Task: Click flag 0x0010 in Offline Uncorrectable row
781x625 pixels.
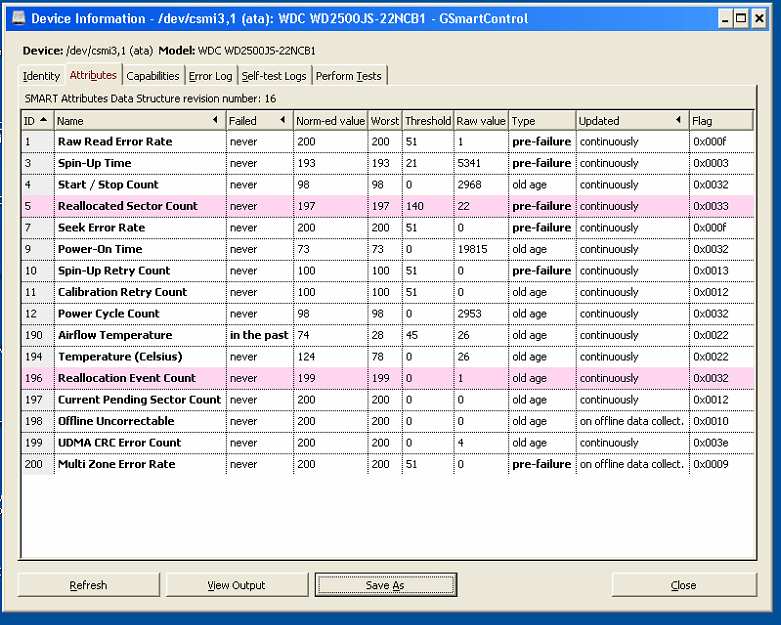Action: click(x=710, y=421)
